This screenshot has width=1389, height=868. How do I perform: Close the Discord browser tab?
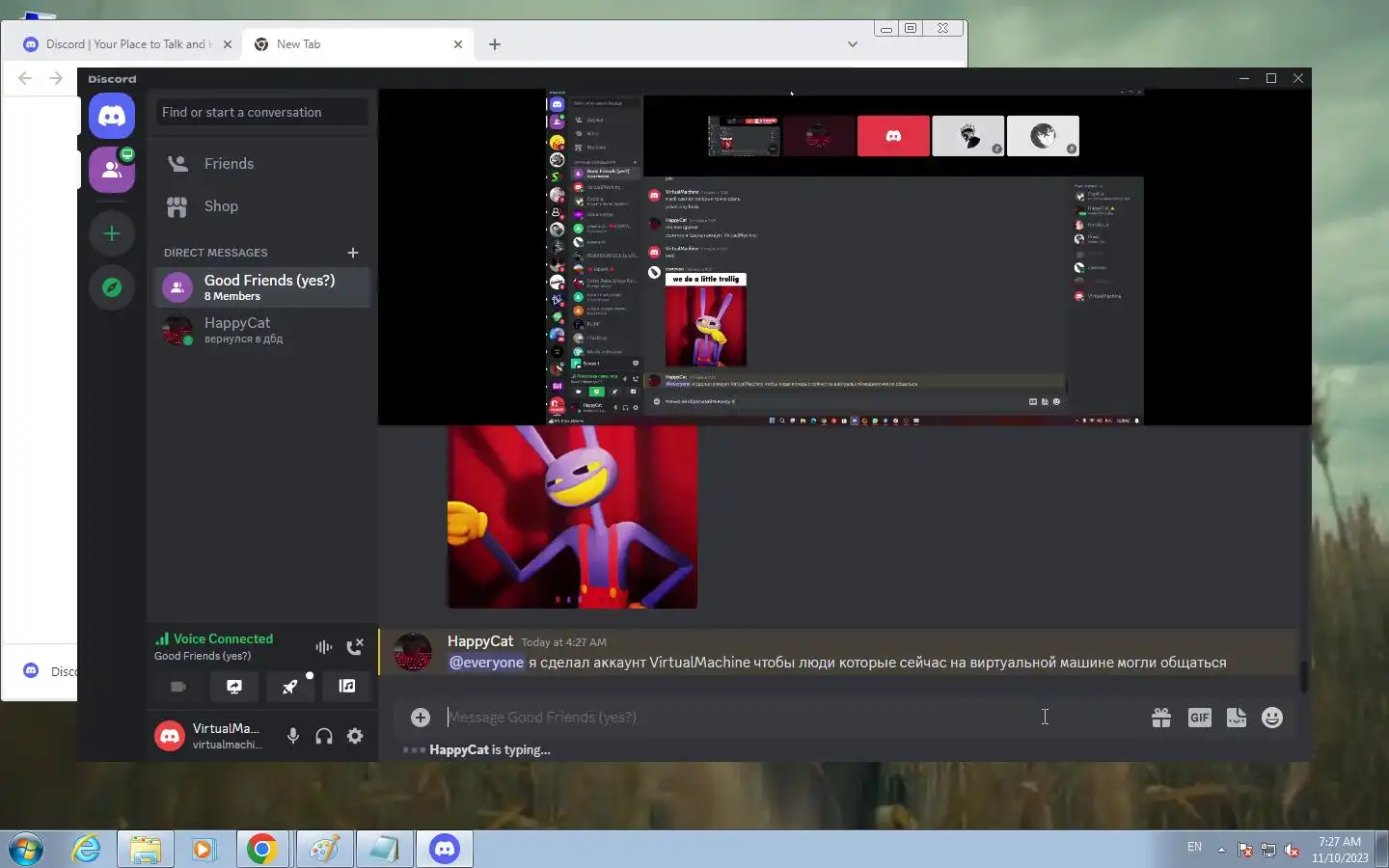[228, 44]
